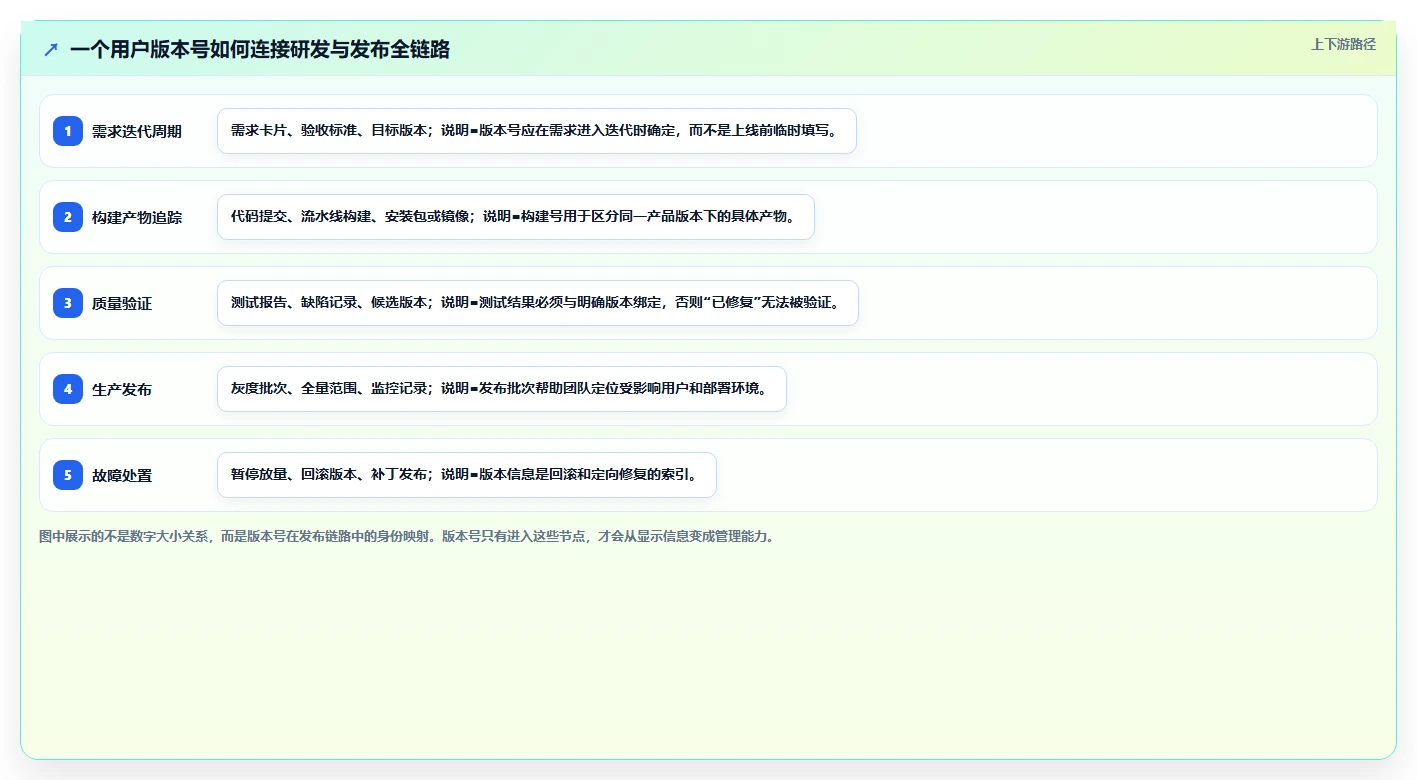The width and height of the screenshot is (1417, 780).
Task: Click the footnote starting 图中展示的不是数字大小关系
Action: (x=407, y=536)
